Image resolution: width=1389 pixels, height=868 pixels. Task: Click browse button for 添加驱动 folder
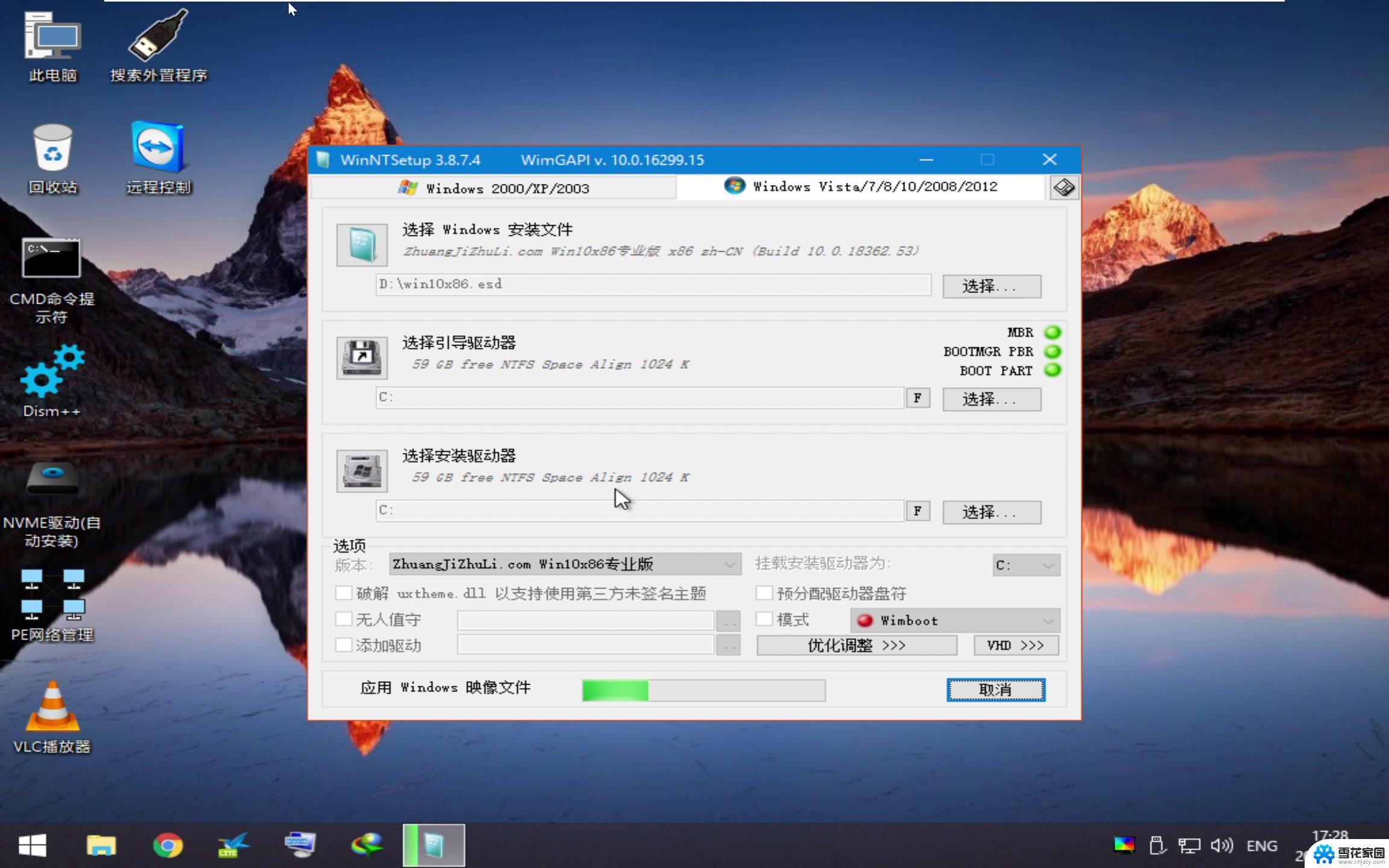(728, 646)
